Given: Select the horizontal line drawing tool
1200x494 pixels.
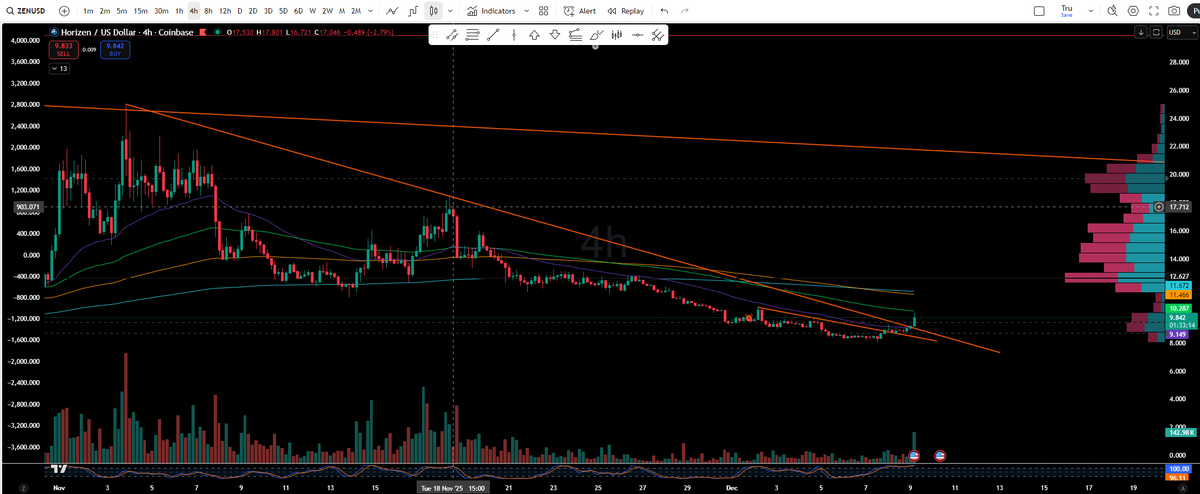Looking at the screenshot, I should tap(637, 35).
